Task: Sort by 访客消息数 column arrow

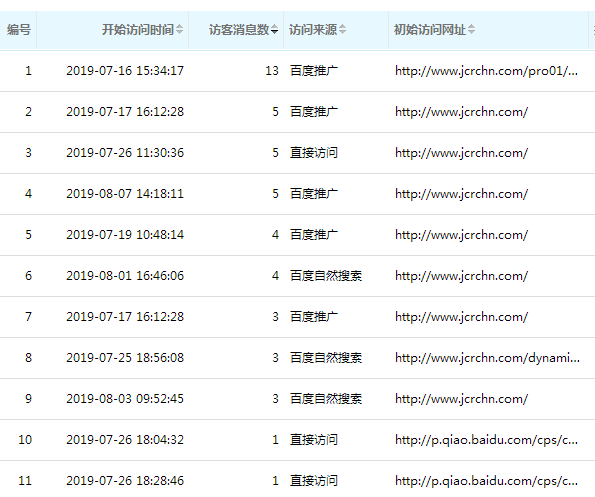Action: (274, 30)
